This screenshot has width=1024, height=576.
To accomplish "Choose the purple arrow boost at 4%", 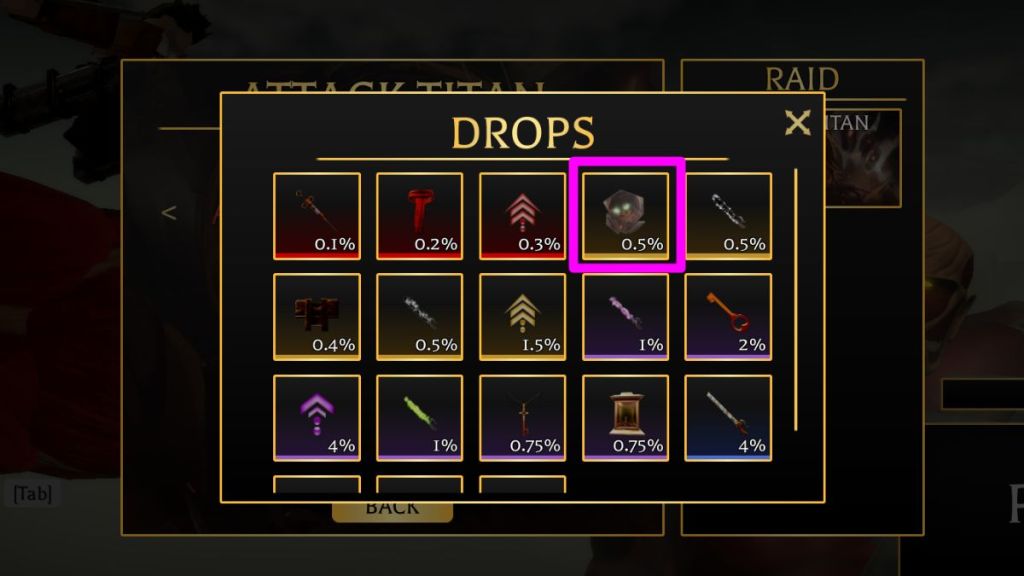I will (x=317, y=418).
